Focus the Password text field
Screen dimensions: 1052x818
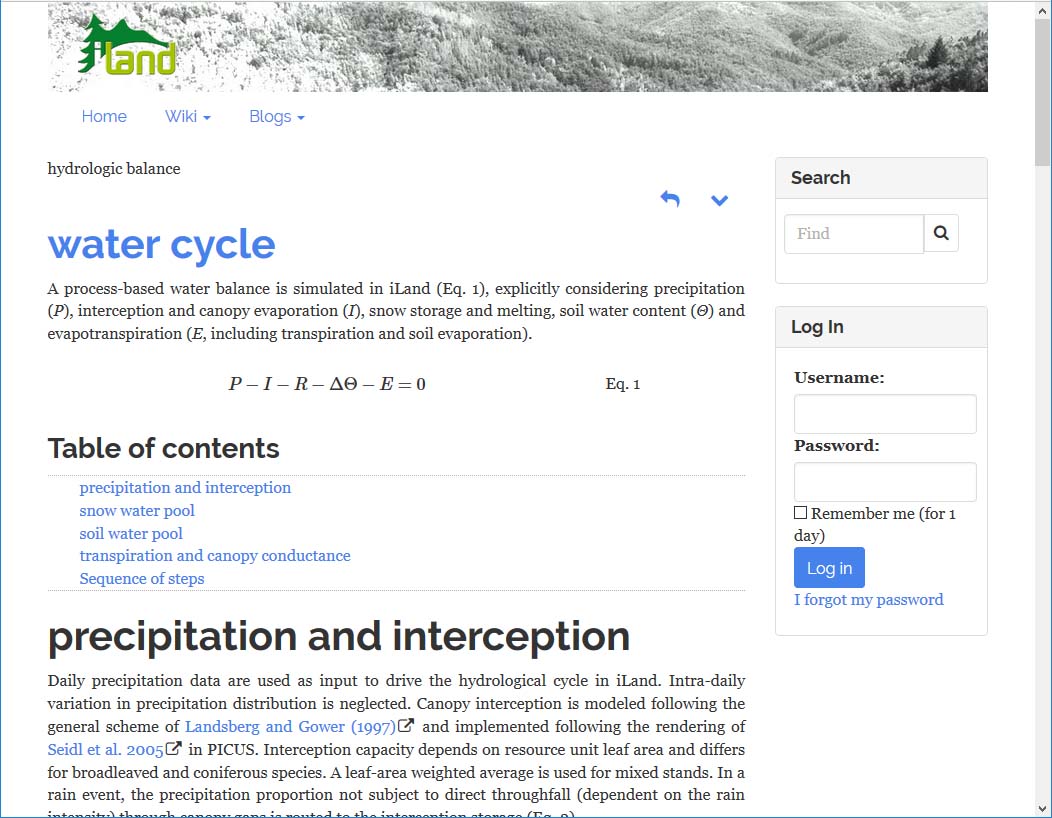(x=884, y=482)
